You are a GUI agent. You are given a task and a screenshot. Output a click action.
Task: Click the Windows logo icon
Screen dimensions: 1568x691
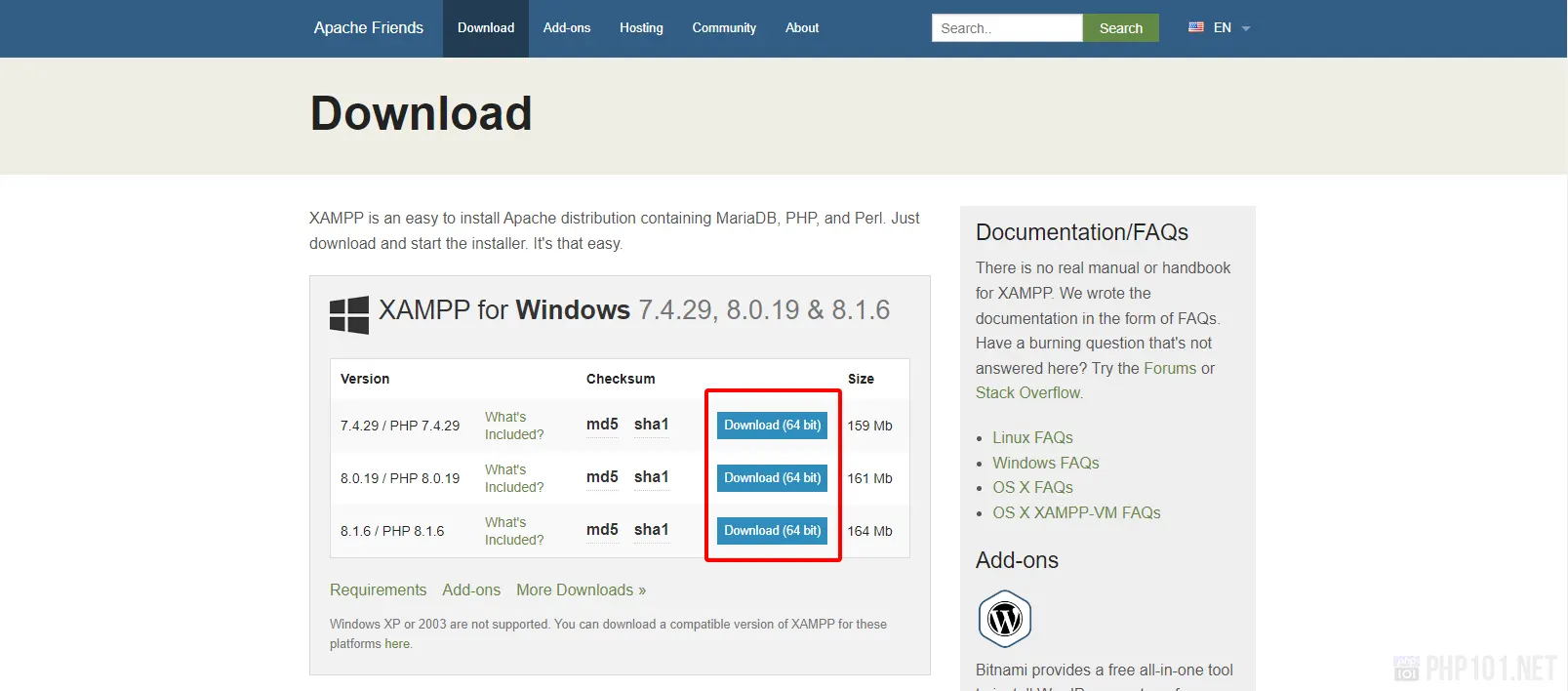(x=348, y=314)
